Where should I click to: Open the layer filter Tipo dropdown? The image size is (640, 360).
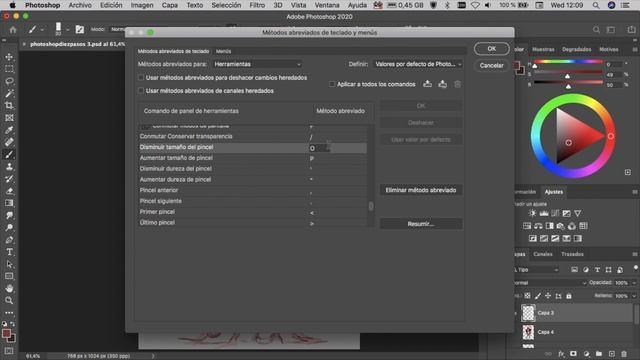point(537,270)
